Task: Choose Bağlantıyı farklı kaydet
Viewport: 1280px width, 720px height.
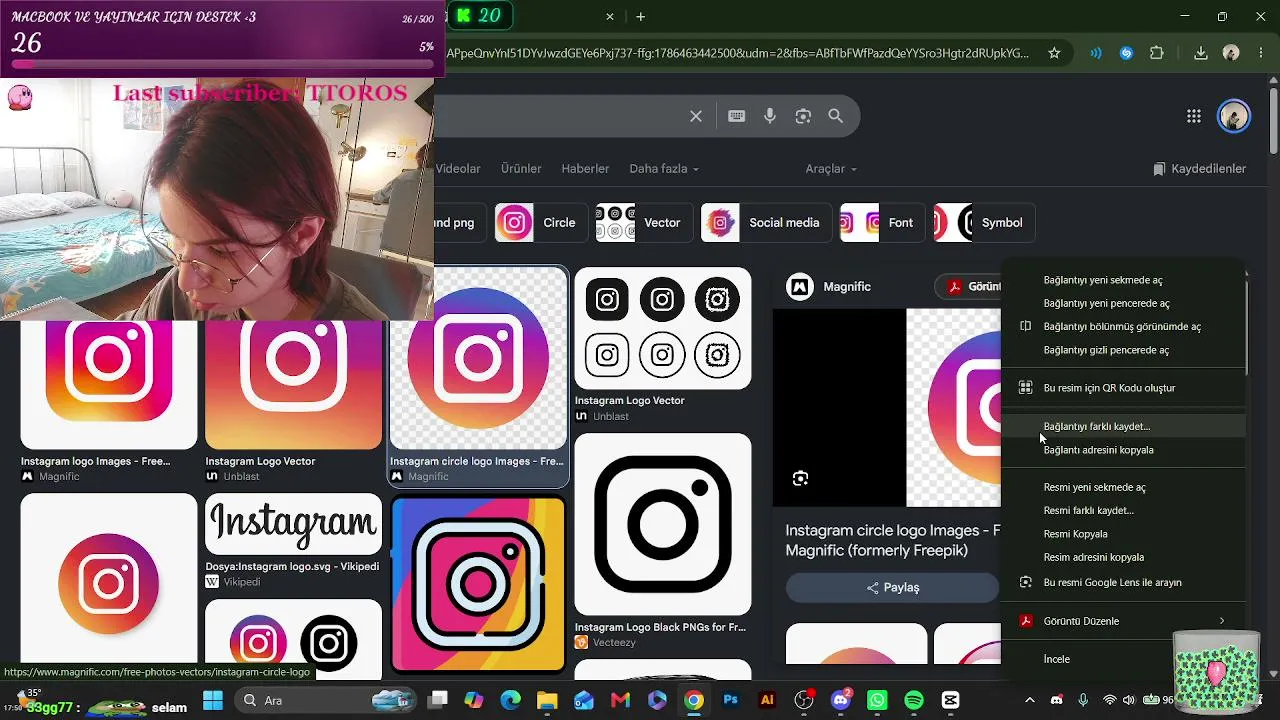Action: point(1123,426)
